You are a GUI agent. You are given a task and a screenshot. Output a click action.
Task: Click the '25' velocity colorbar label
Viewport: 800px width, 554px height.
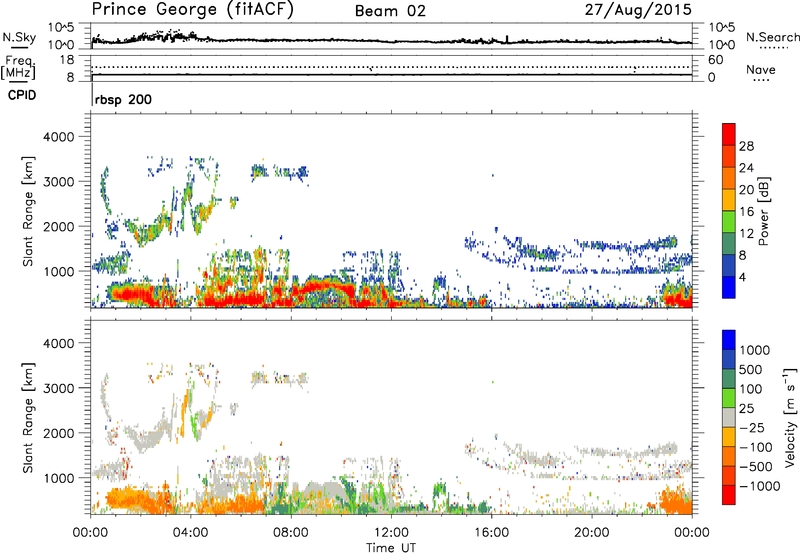747,408
